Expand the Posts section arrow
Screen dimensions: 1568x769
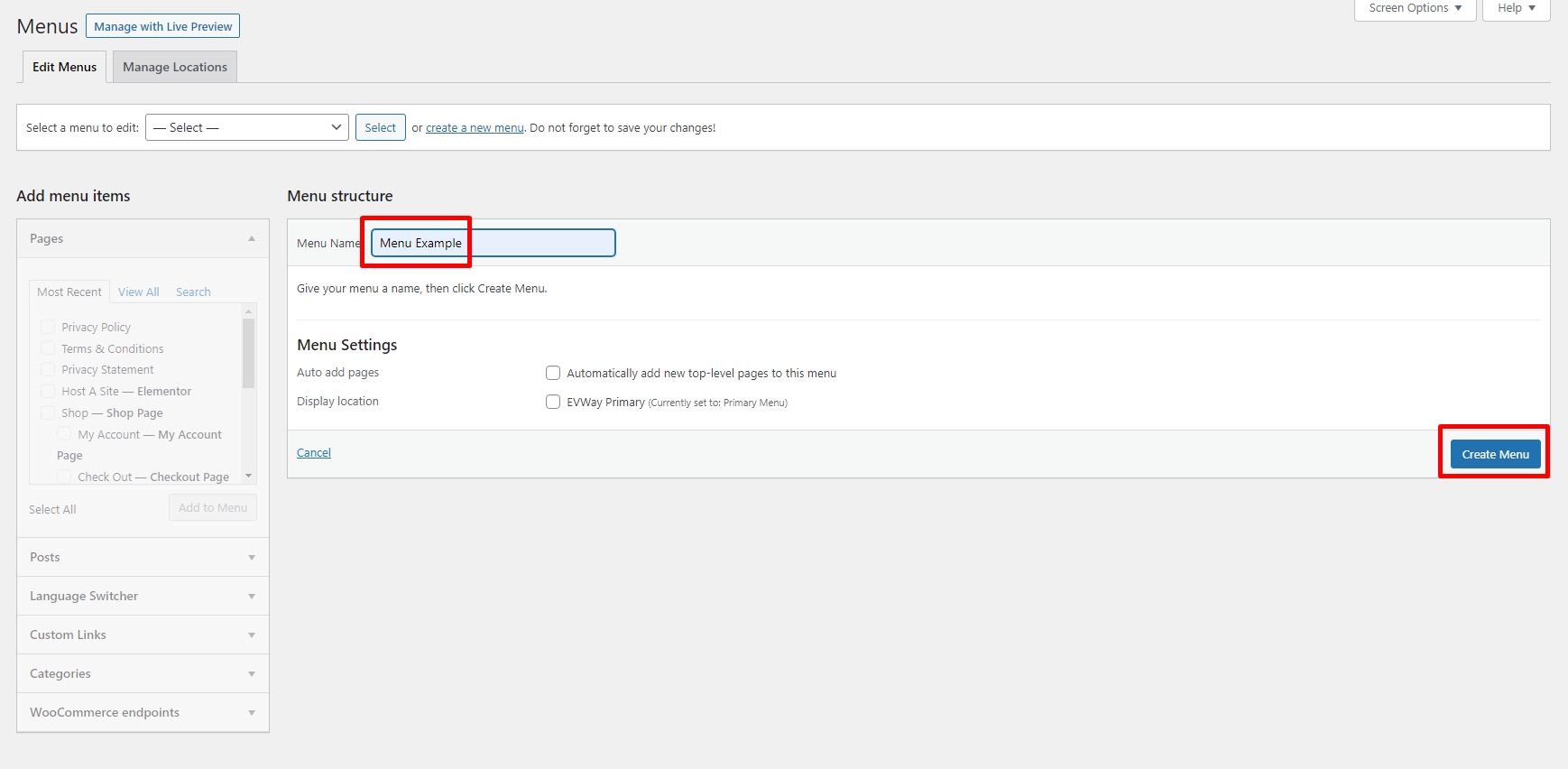(252, 558)
